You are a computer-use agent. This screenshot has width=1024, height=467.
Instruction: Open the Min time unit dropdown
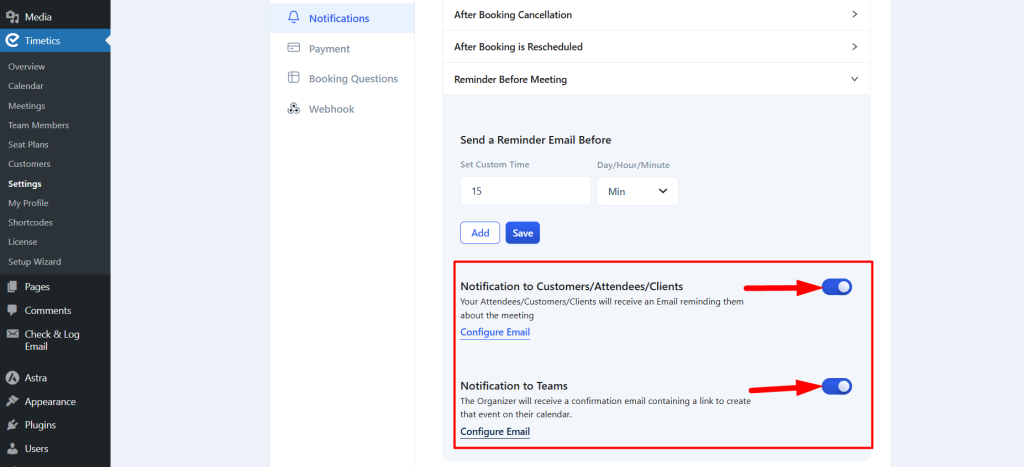pyautogui.click(x=637, y=191)
